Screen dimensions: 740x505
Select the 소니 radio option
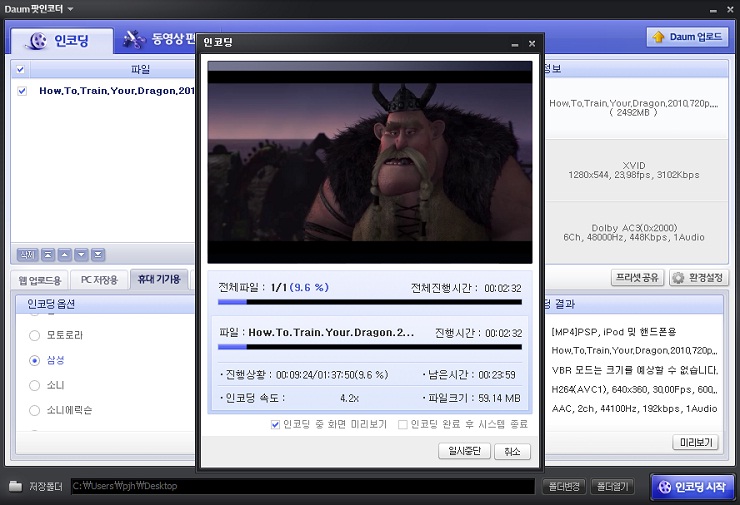coord(34,386)
